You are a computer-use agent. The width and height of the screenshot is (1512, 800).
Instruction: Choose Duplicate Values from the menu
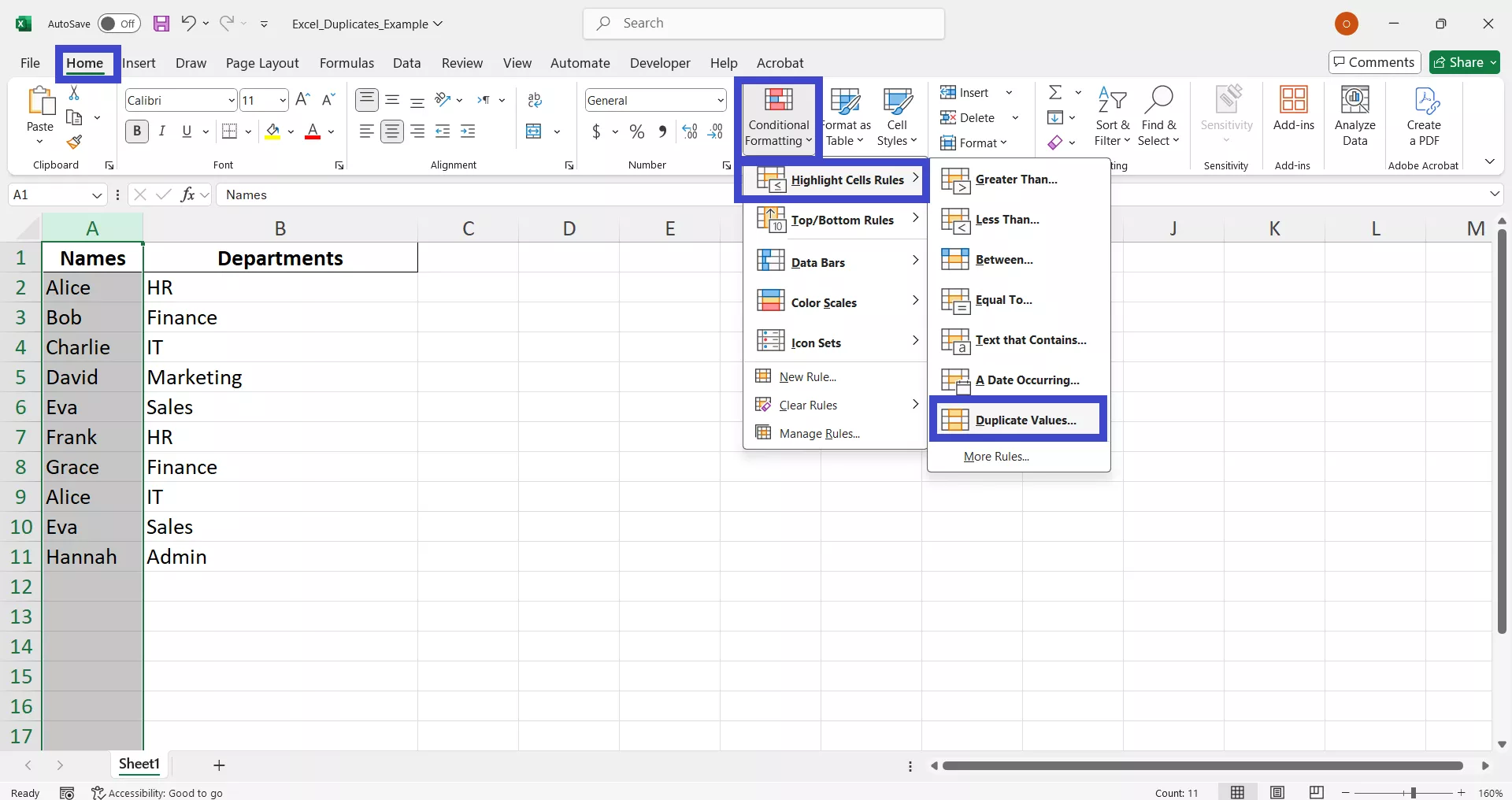(x=1017, y=420)
